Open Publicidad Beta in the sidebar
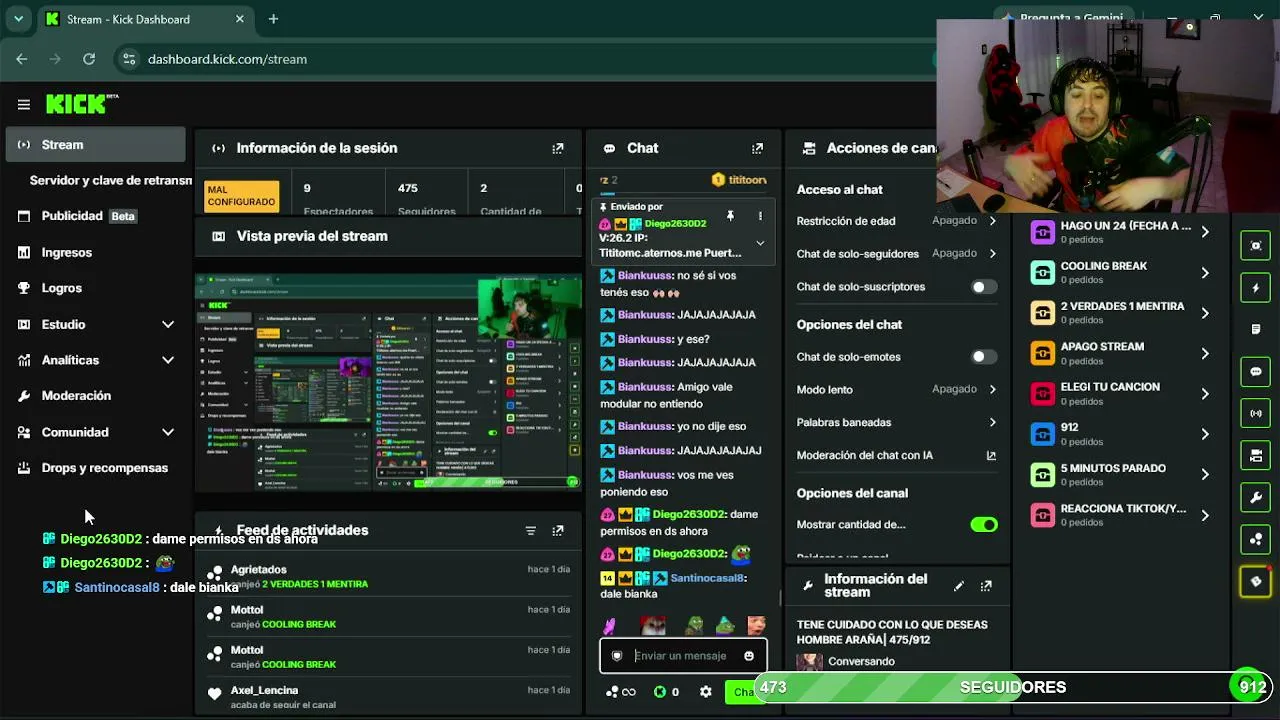This screenshot has width=1280, height=720. tap(96, 216)
